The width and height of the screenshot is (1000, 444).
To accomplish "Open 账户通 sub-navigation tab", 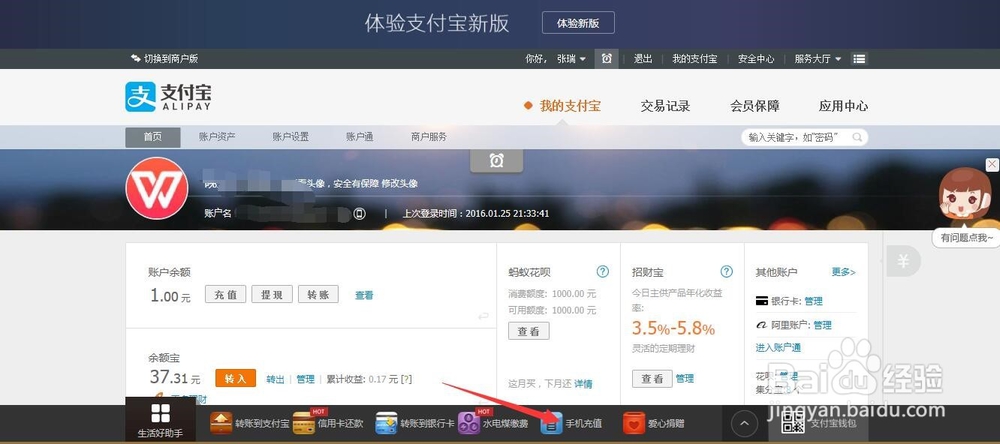I will click(x=360, y=137).
